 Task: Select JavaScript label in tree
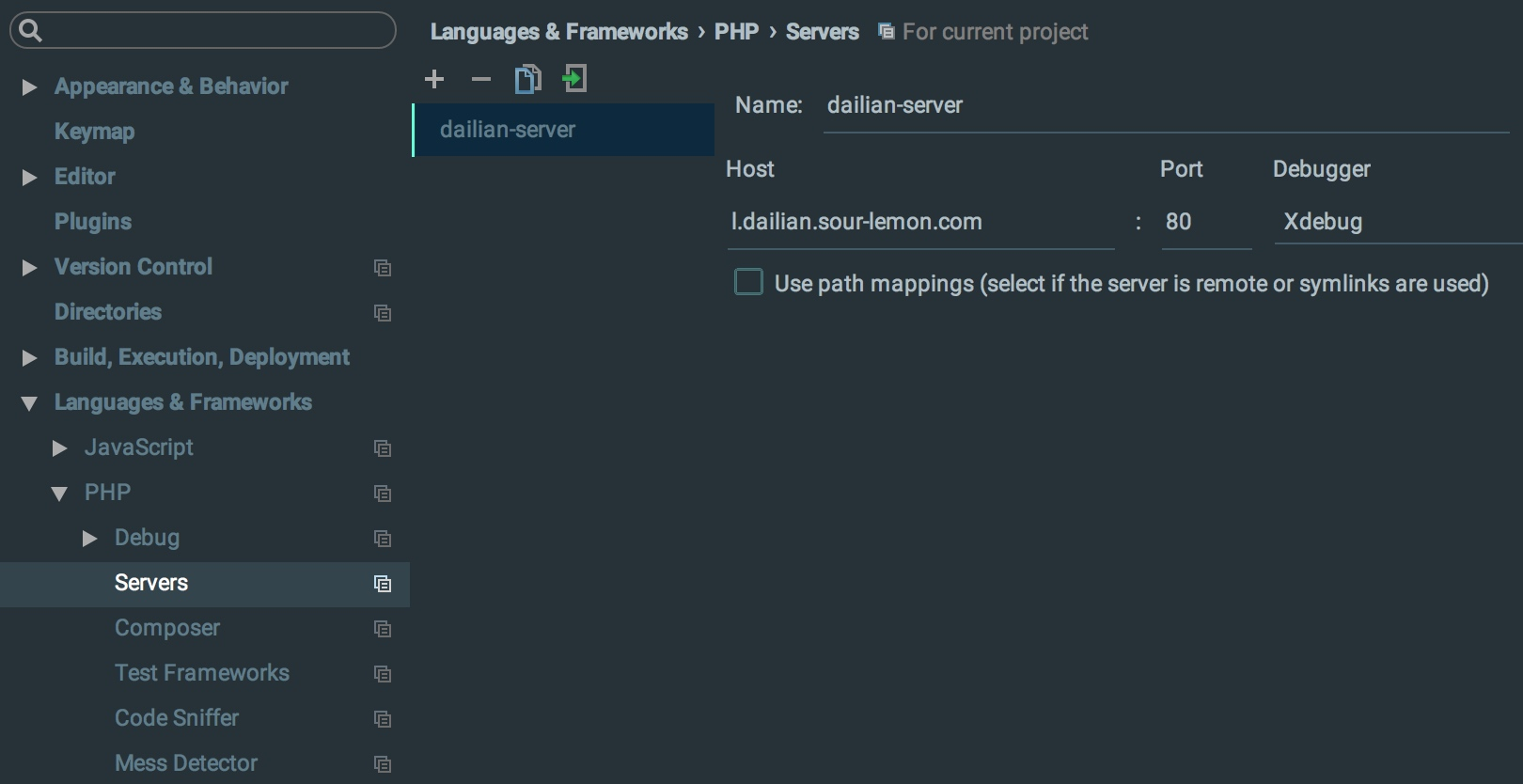tap(139, 447)
